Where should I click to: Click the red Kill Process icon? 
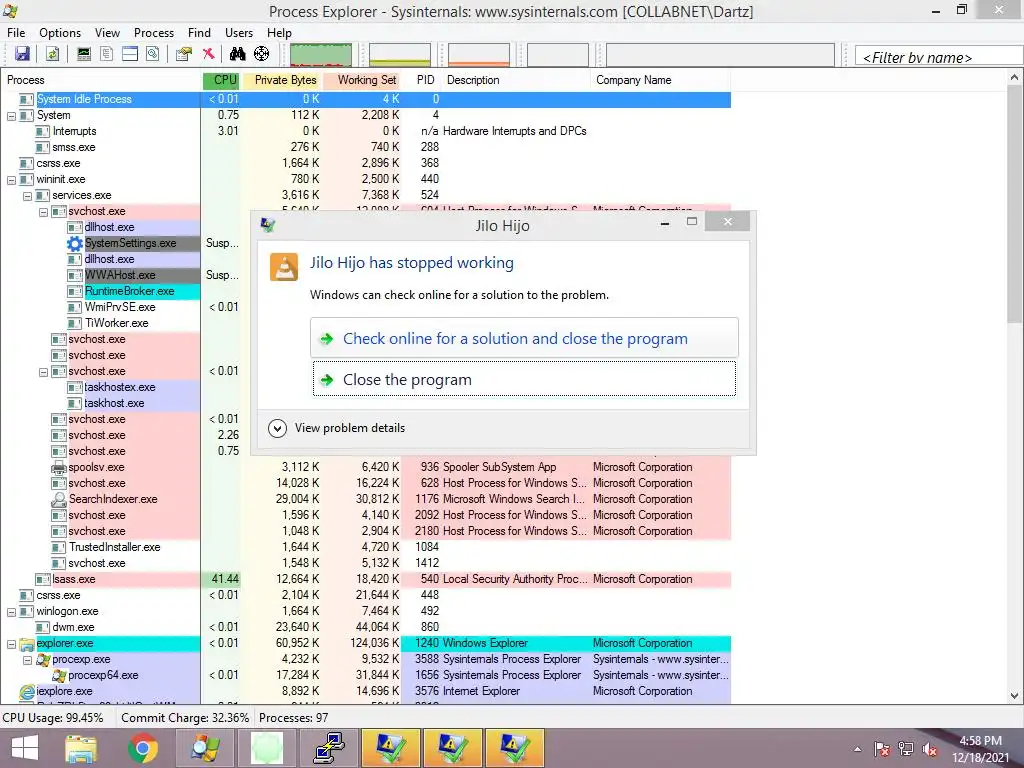pyautogui.click(x=208, y=54)
